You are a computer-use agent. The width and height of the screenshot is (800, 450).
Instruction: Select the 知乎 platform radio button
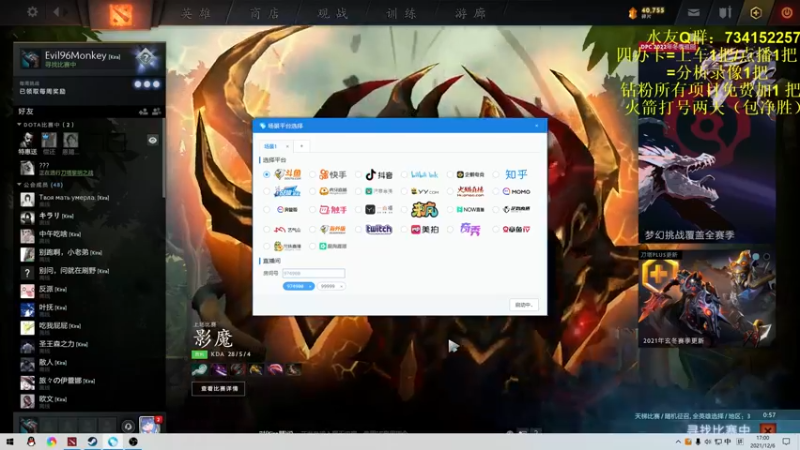495,174
